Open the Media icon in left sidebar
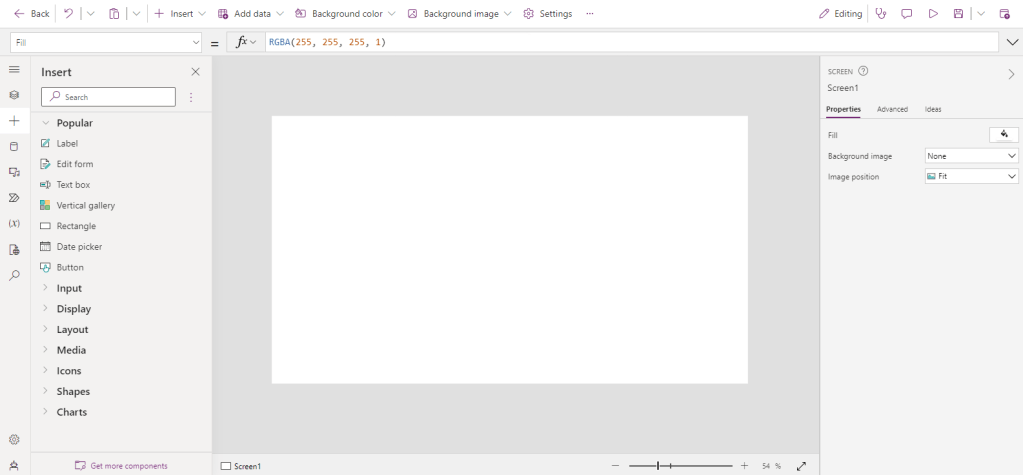The image size is (1023, 475). pyautogui.click(x=14, y=172)
